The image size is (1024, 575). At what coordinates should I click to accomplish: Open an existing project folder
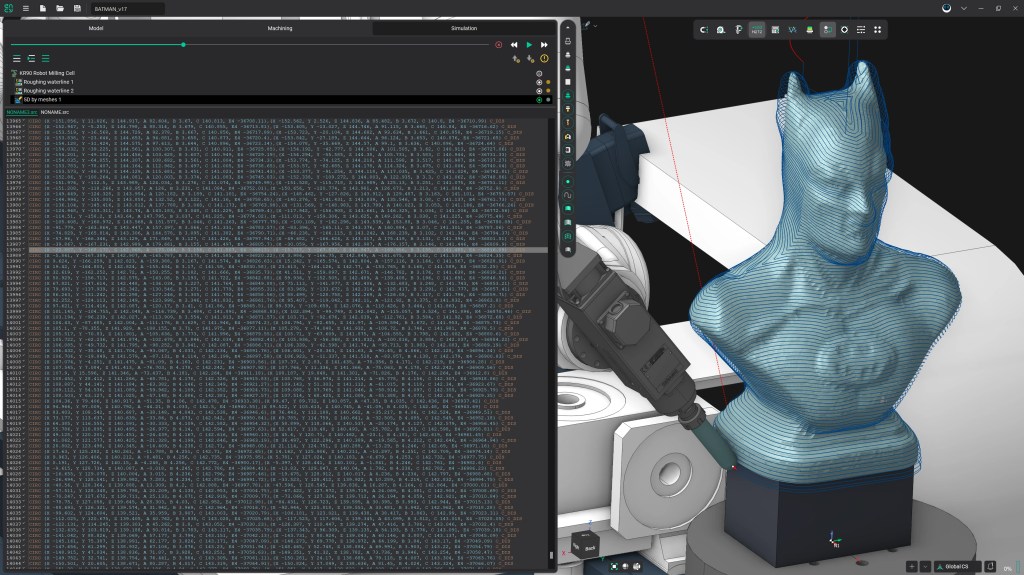[59, 8]
